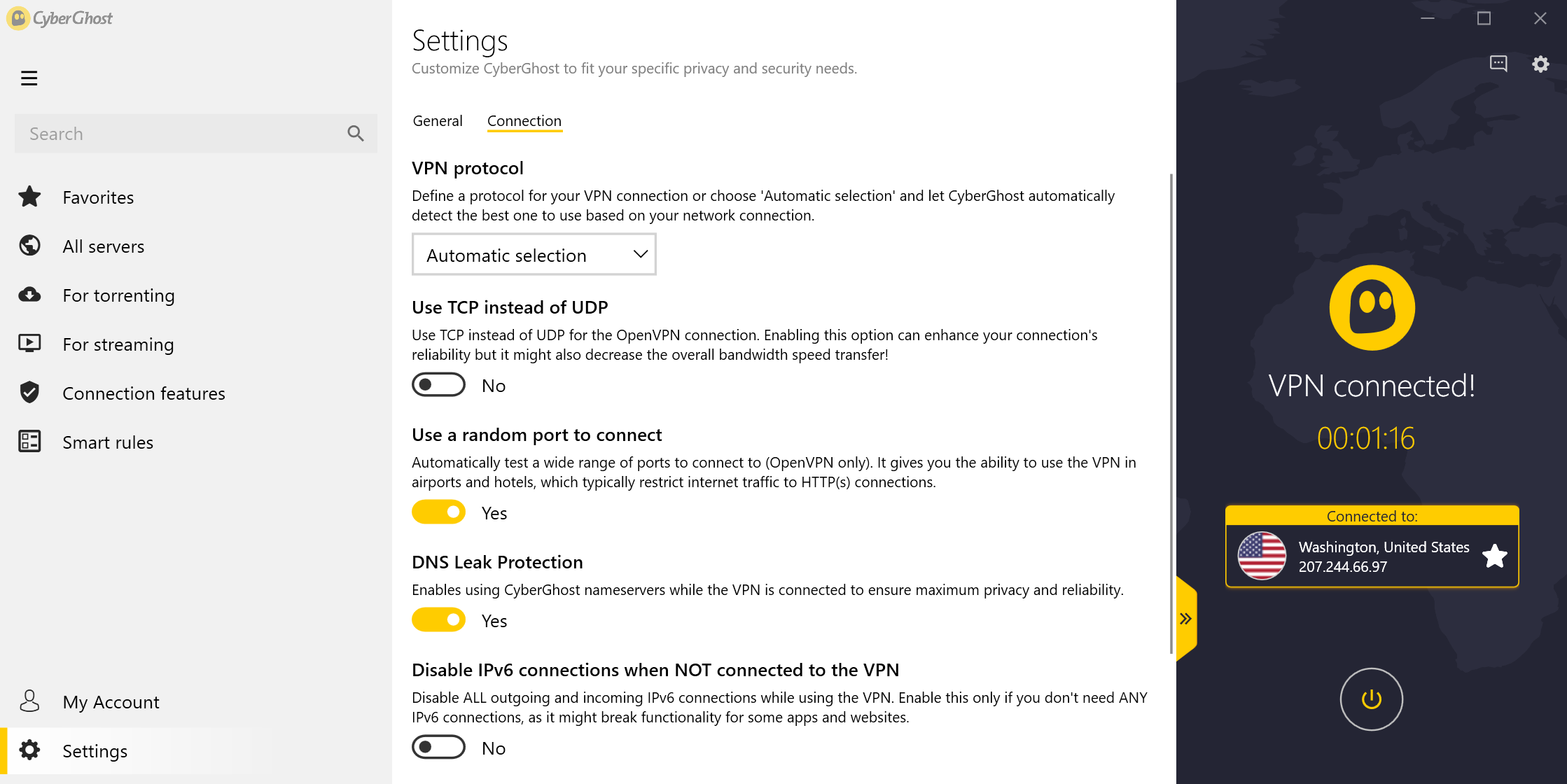Open For Torrenting server list
1567x784 pixels.
click(118, 294)
